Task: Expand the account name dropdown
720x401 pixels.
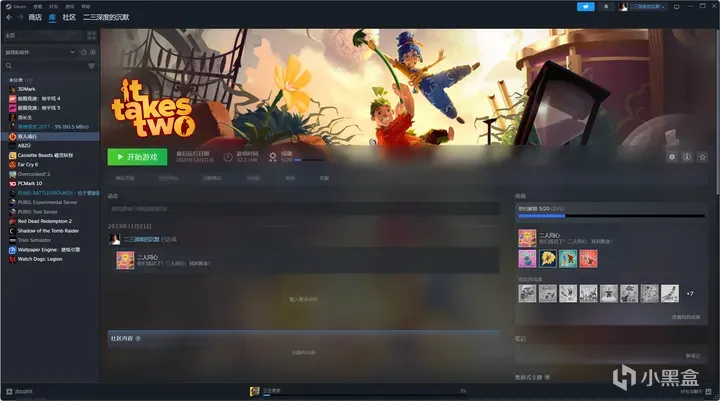Action: [x=647, y=6]
